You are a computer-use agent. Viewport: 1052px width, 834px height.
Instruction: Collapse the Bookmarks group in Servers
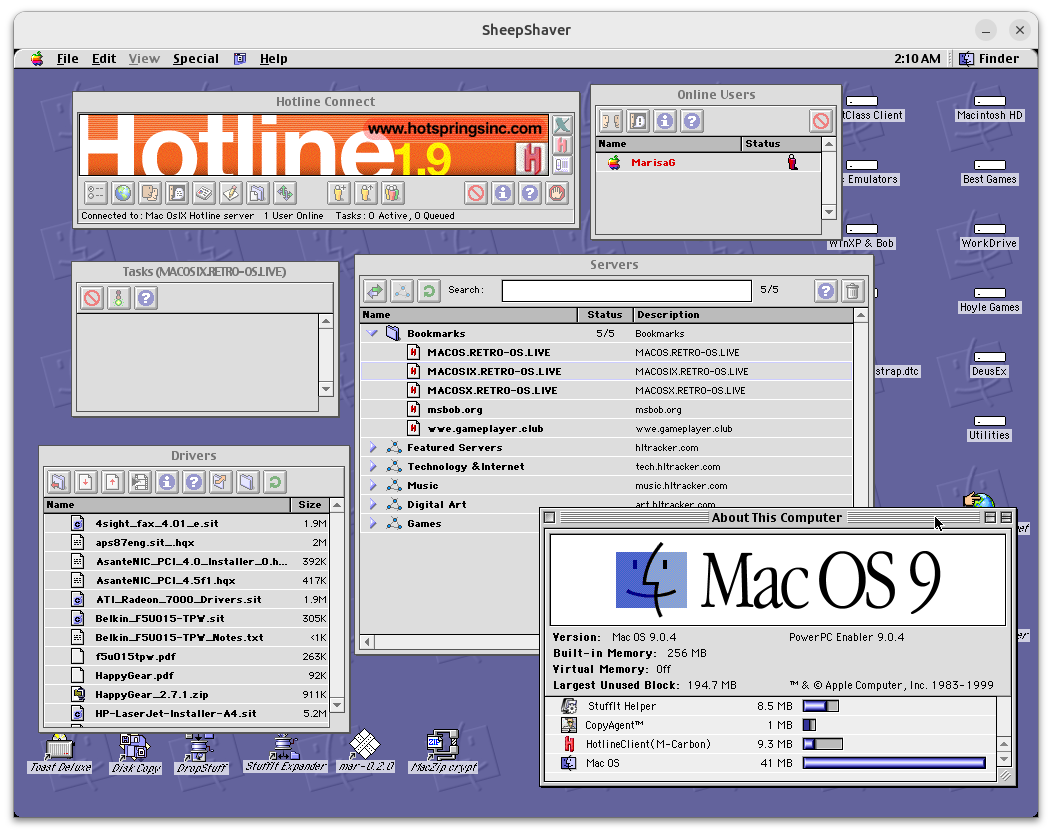pos(372,333)
